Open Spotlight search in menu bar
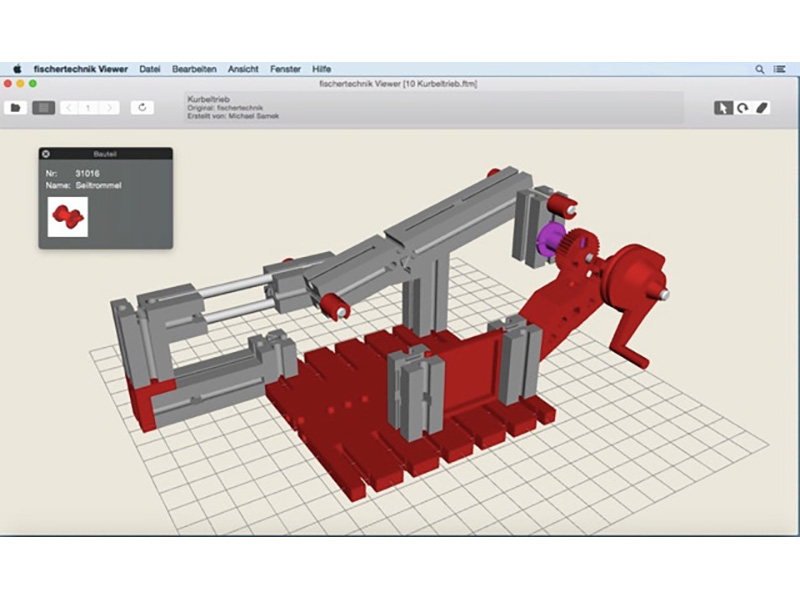The image size is (800, 600). click(x=760, y=69)
